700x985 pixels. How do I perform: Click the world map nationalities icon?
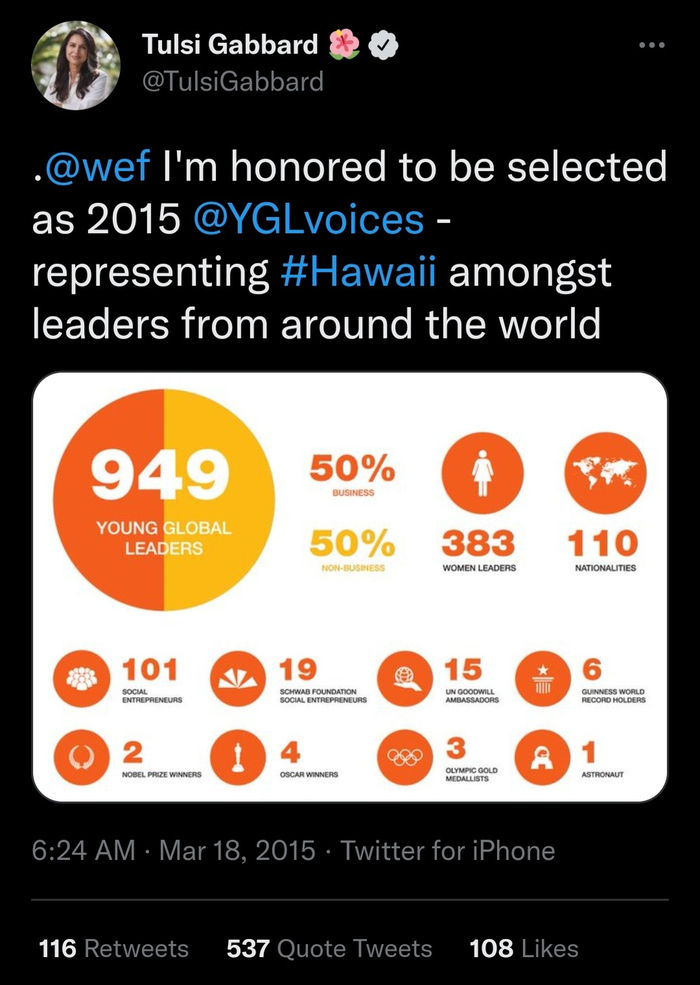click(605, 473)
